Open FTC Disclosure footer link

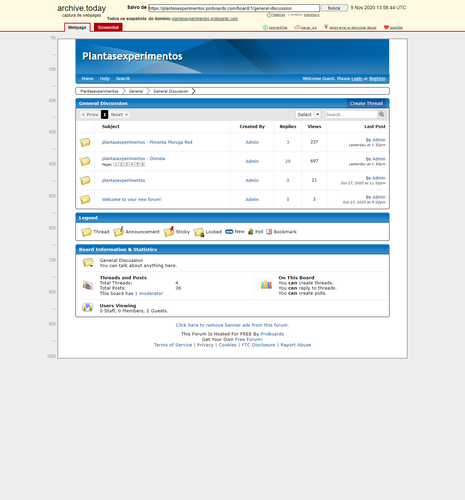pyautogui.click(x=258, y=345)
